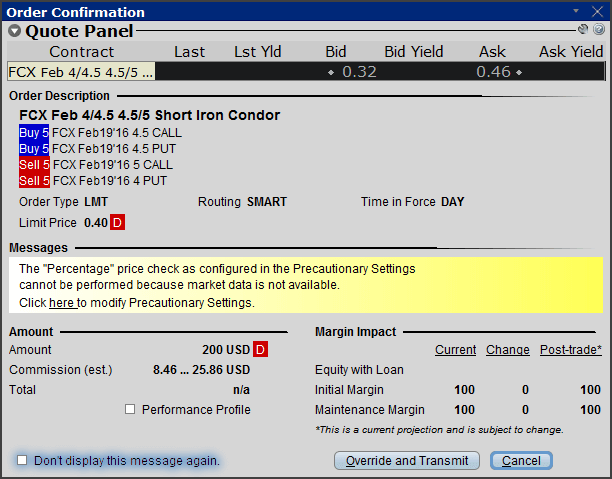Click the Ask value 0.46

tap(493, 72)
